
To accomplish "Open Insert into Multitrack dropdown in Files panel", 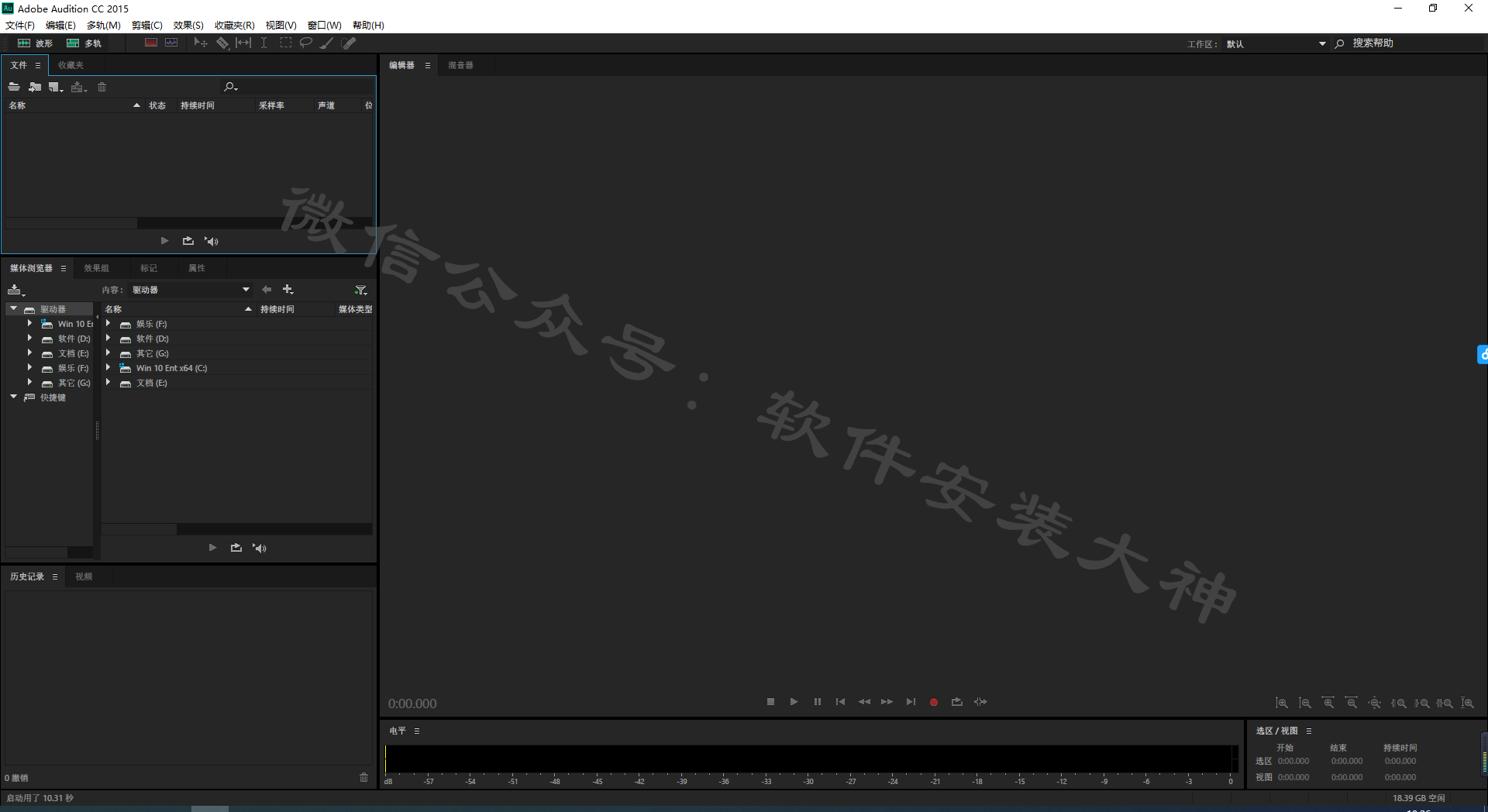I will [78, 87].
